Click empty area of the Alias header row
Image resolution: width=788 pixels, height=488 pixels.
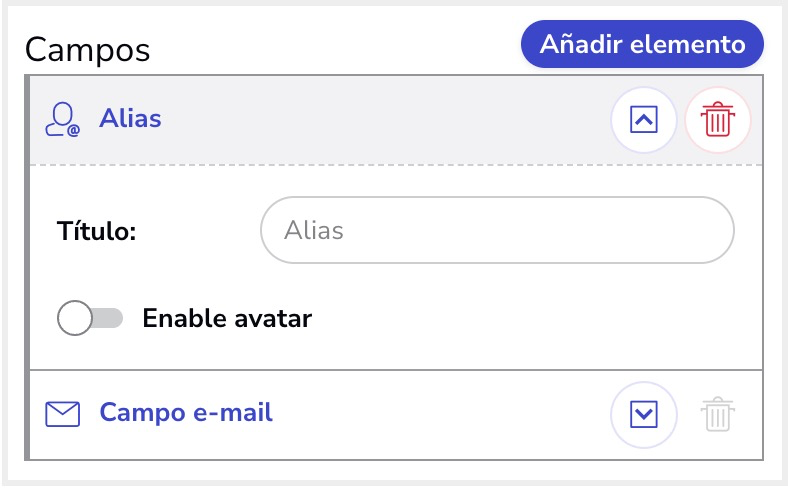(x=382, y=120)
